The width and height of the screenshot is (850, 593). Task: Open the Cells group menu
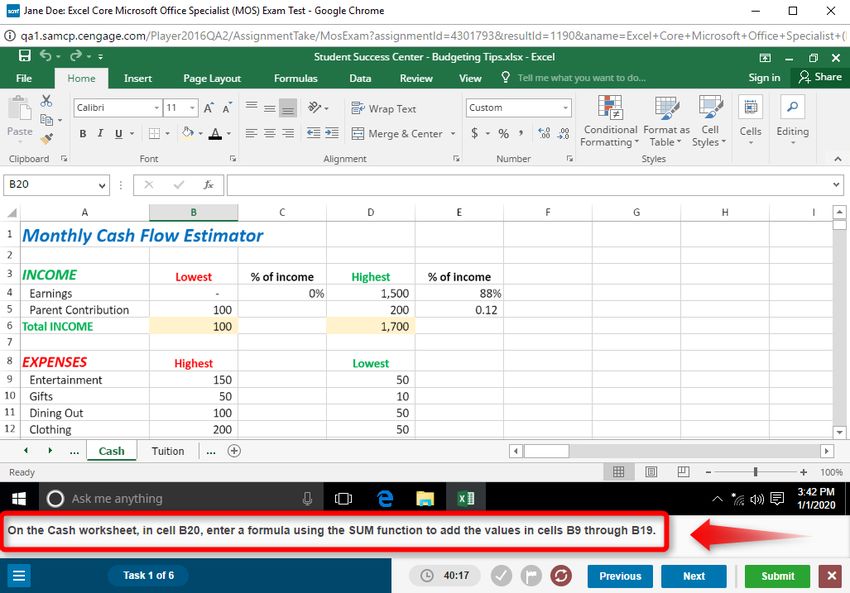750,121
